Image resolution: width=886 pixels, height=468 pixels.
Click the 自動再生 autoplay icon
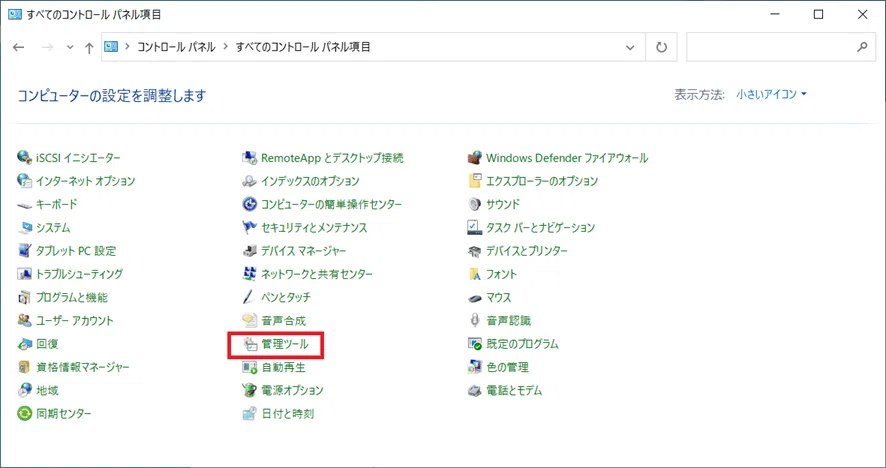coord(249,367)
